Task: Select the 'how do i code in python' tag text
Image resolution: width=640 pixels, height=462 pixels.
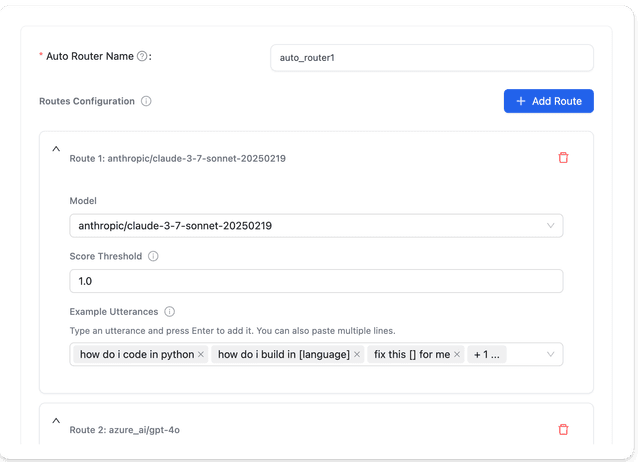Action: (137, 354)
